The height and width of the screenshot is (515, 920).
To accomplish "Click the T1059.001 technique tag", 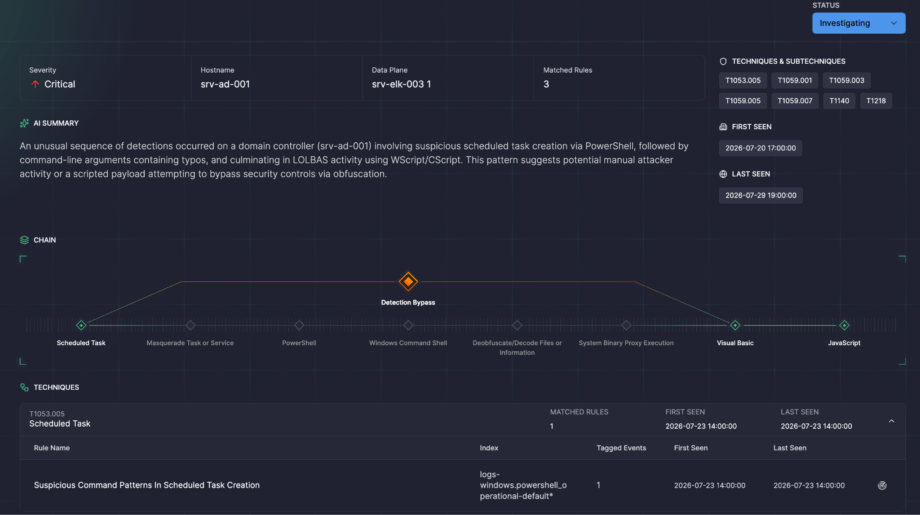I will pos(794,80).
